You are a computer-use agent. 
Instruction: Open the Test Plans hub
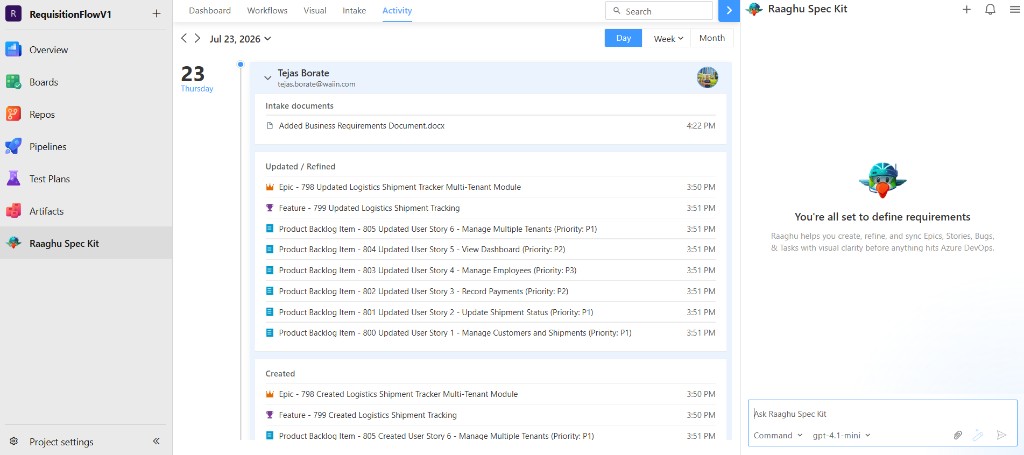[86, 179]
